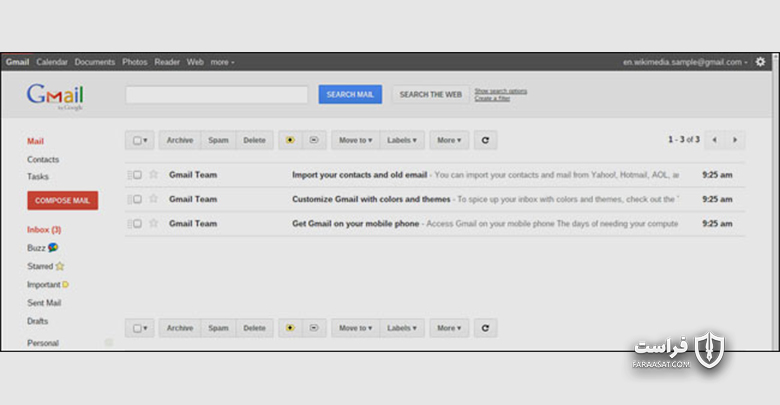
Task: Click the Search the Web button
Action: [x=431, y=94]
